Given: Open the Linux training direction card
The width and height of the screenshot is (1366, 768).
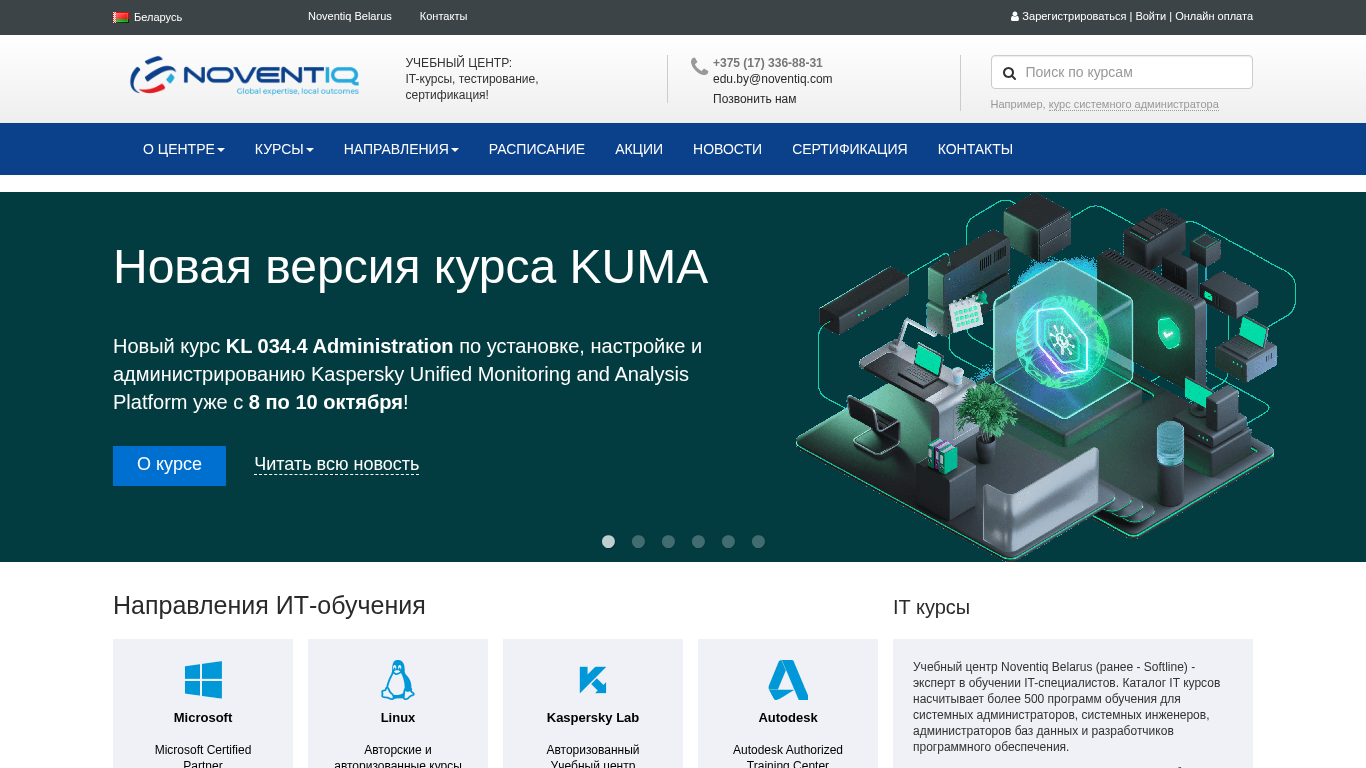Looking at the screenshot, I should click(x=398, y=704).
